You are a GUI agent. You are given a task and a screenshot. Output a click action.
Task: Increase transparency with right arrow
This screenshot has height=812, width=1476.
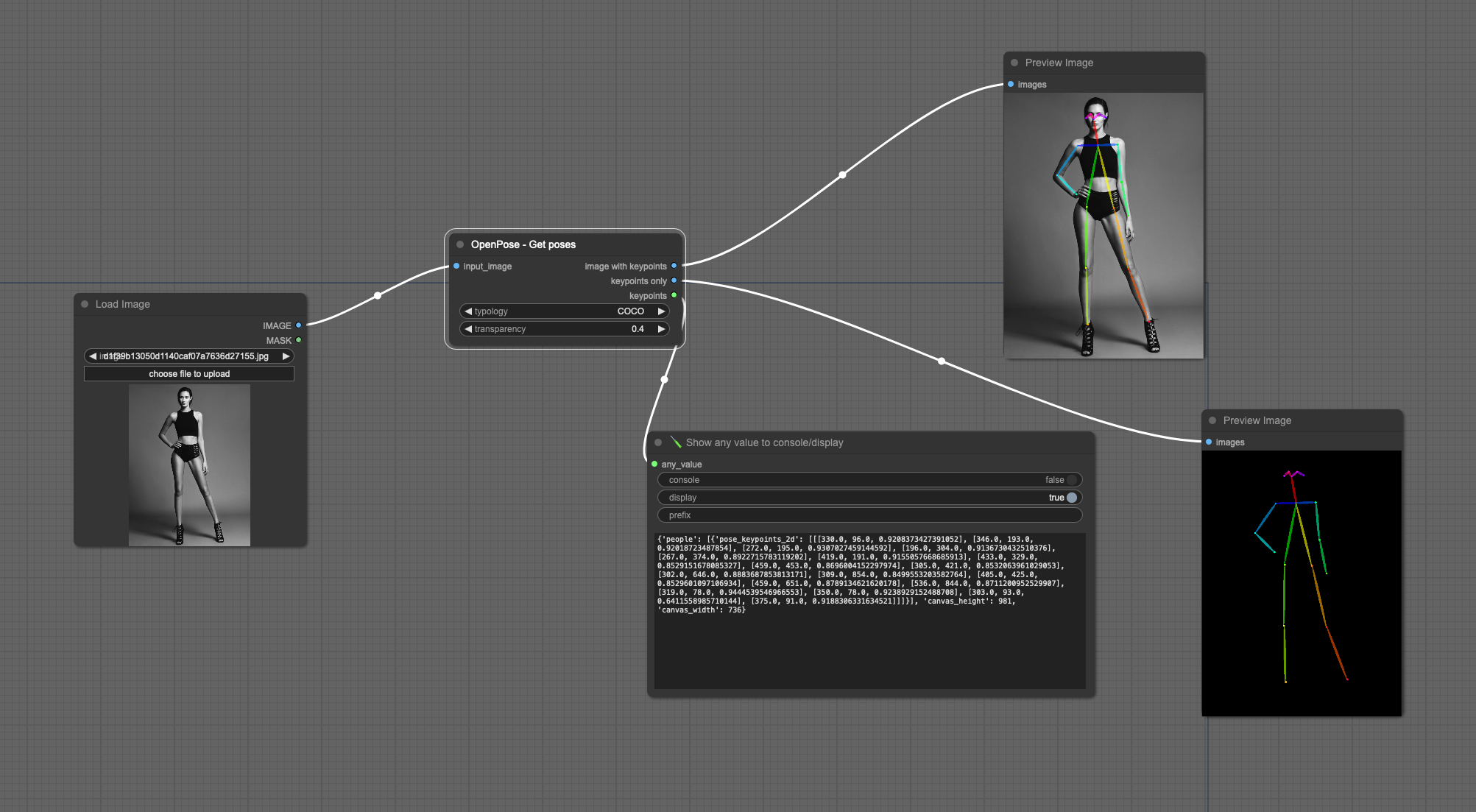point(661,329)
